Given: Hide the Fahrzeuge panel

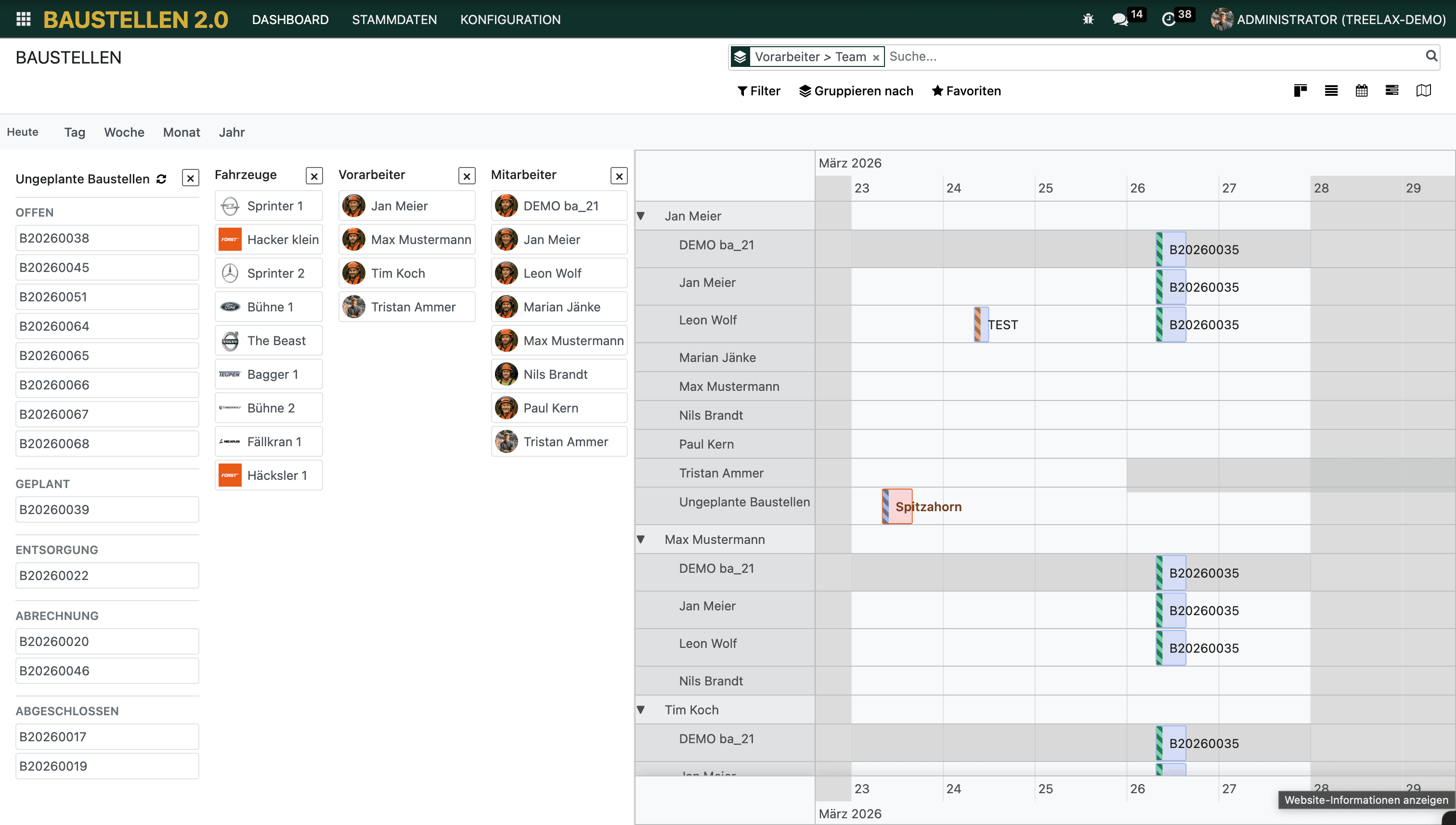Looking at the screenshot, I should tap(314, 176).
